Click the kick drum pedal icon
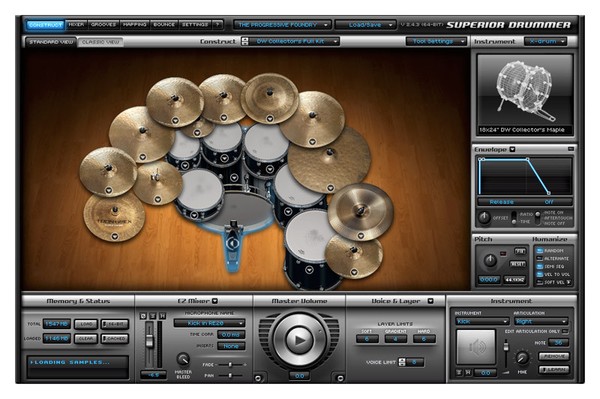This screenshot has width=600, height=399. click(232, 243)
